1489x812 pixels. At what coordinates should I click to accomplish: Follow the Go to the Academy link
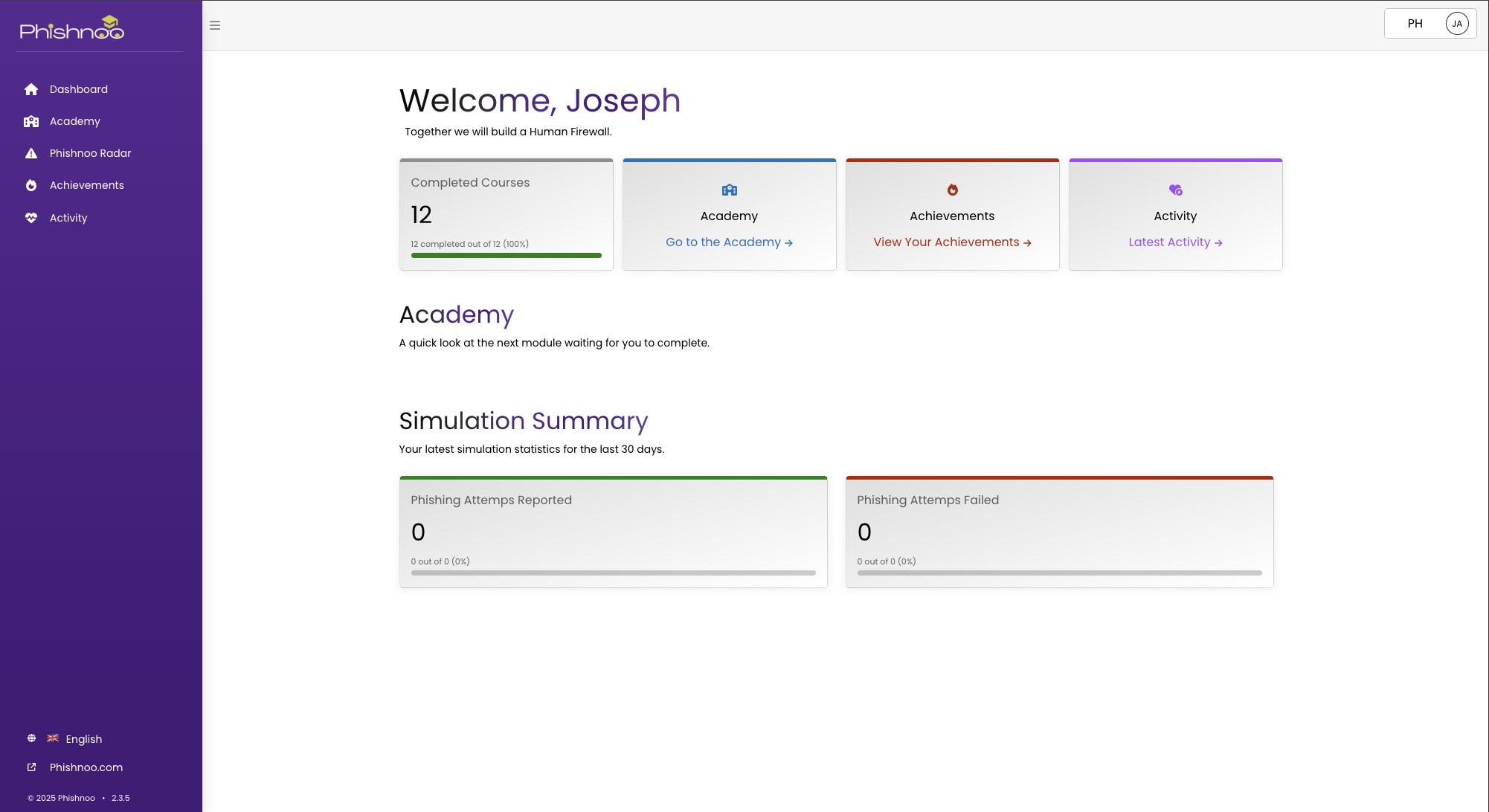(729, 242)
